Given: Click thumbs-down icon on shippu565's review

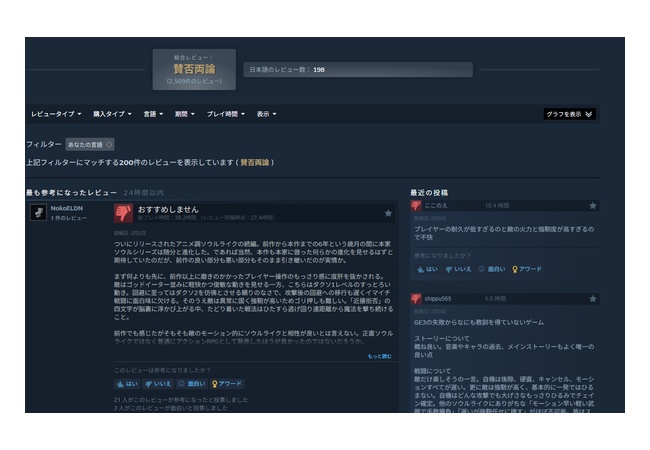Looking at the screenshot, I should click(416, 298).
